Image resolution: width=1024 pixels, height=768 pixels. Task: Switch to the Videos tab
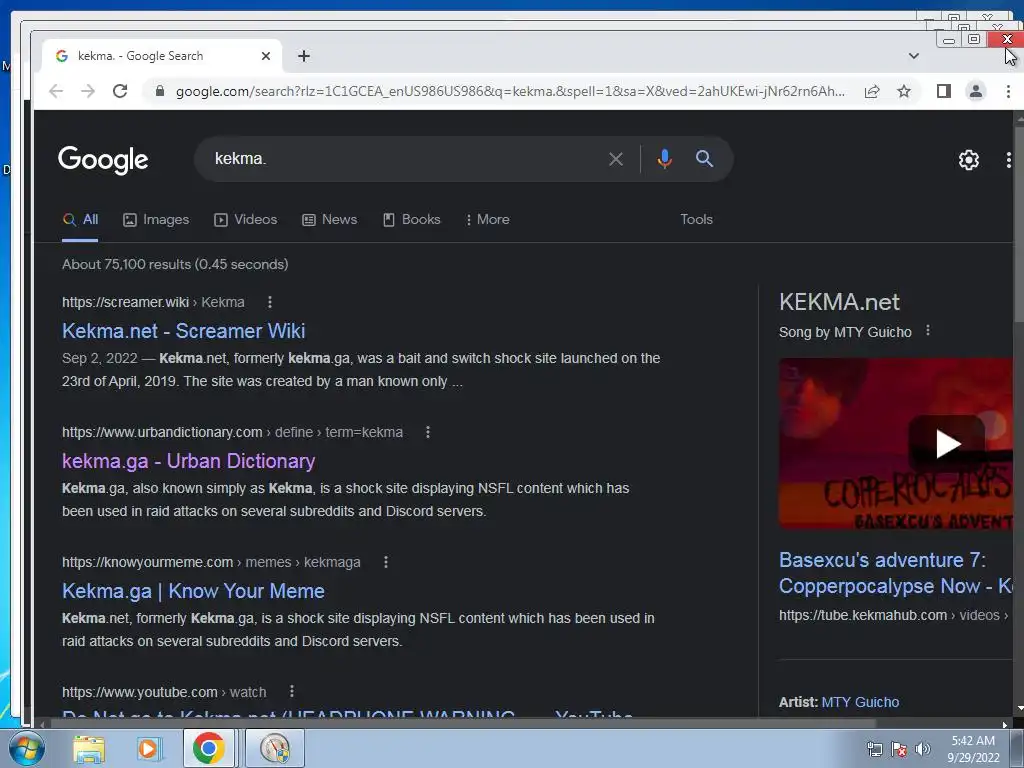click(x=246, y=220)
